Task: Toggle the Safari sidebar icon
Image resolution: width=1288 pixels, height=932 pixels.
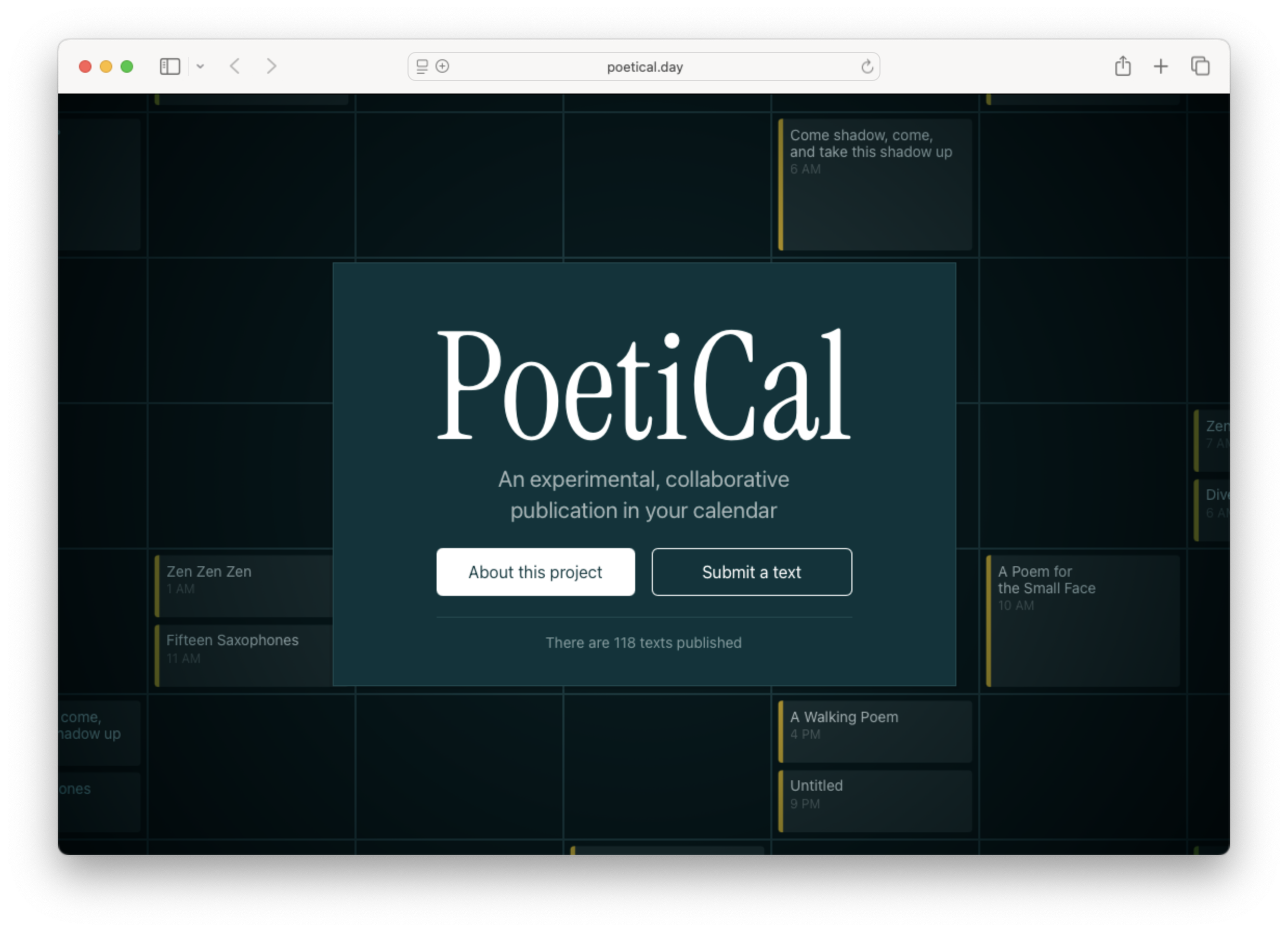Action: tap(170, 66)
